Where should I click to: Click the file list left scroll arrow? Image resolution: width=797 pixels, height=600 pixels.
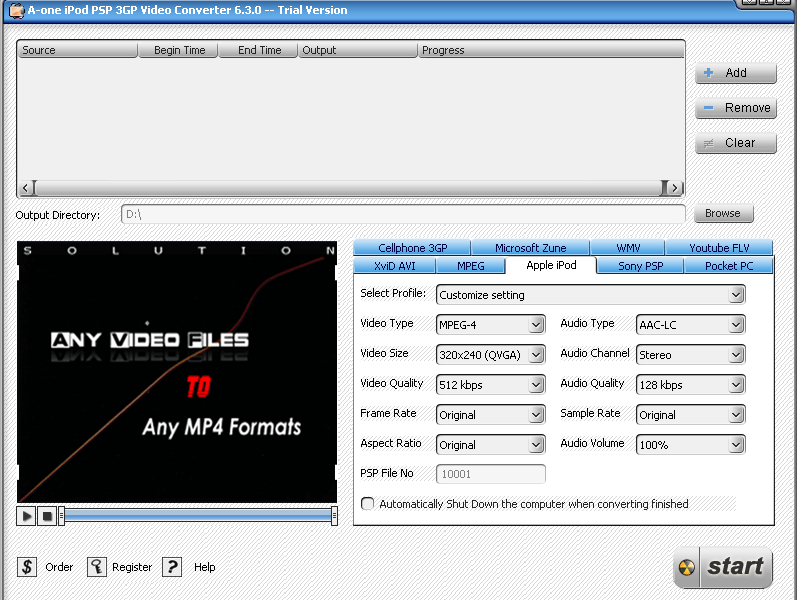coord(25,188)
